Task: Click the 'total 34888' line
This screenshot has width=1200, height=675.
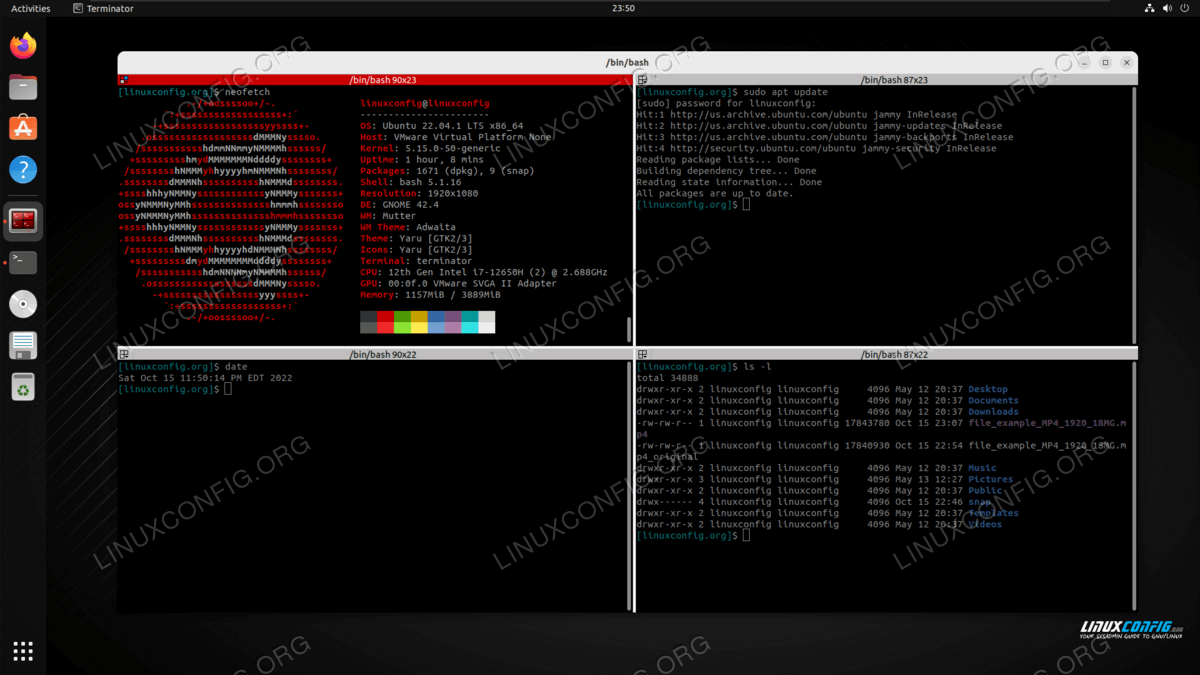Action: tap(668, 378)
